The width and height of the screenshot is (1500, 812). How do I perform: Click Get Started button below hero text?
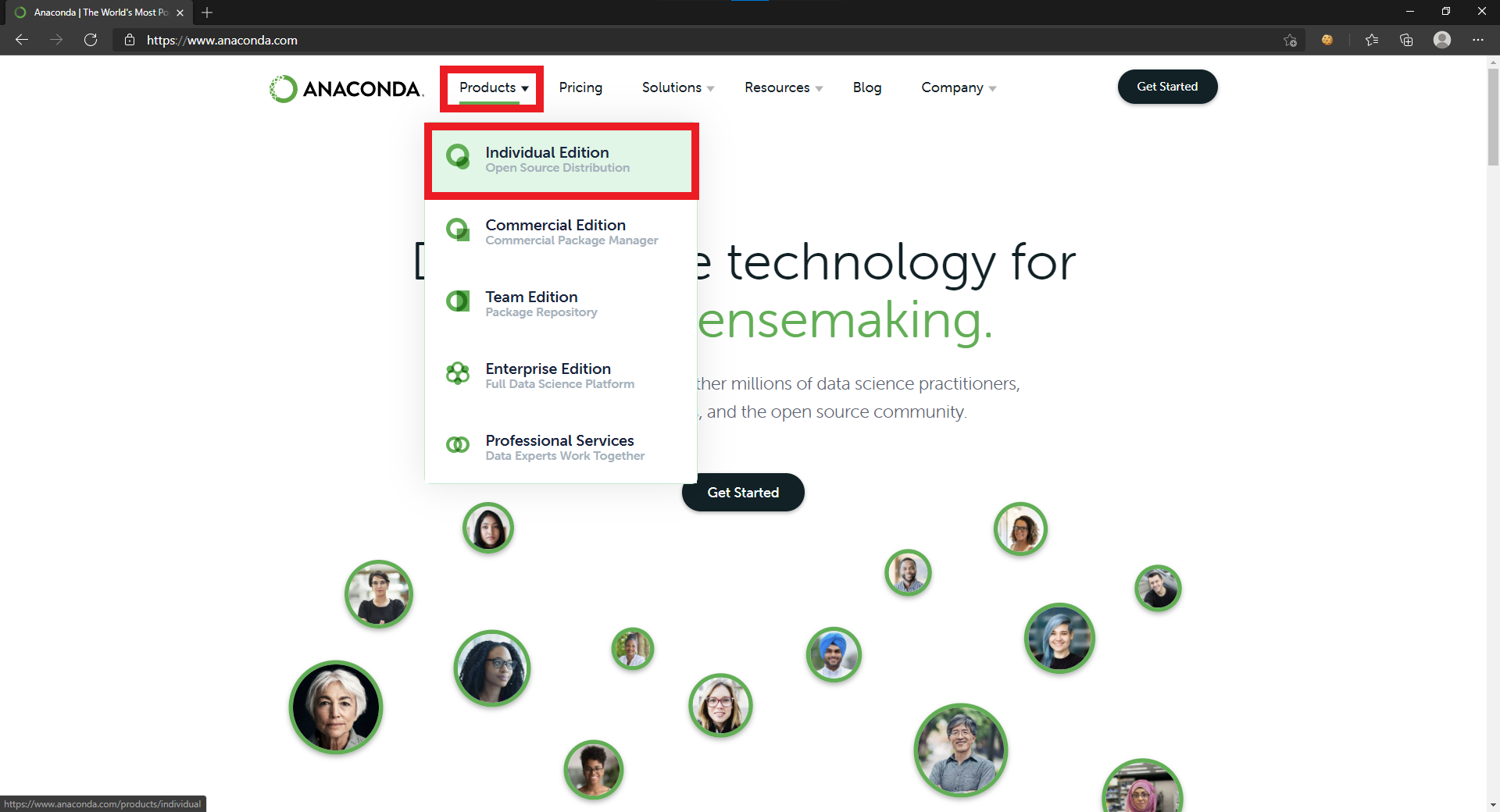pos(743,493)
